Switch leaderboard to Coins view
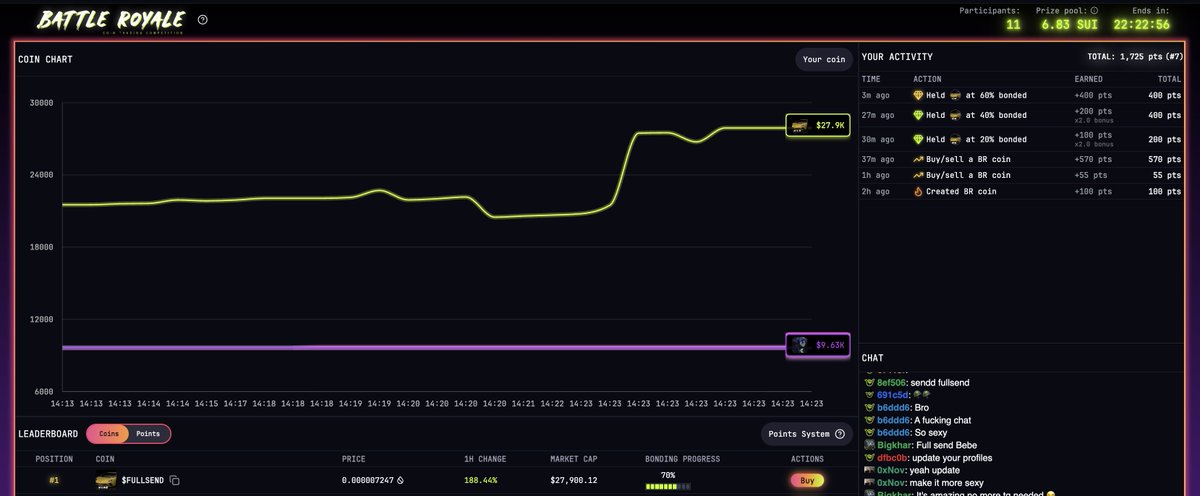Viewport: 1200px width, 496px height. (109, 434)
